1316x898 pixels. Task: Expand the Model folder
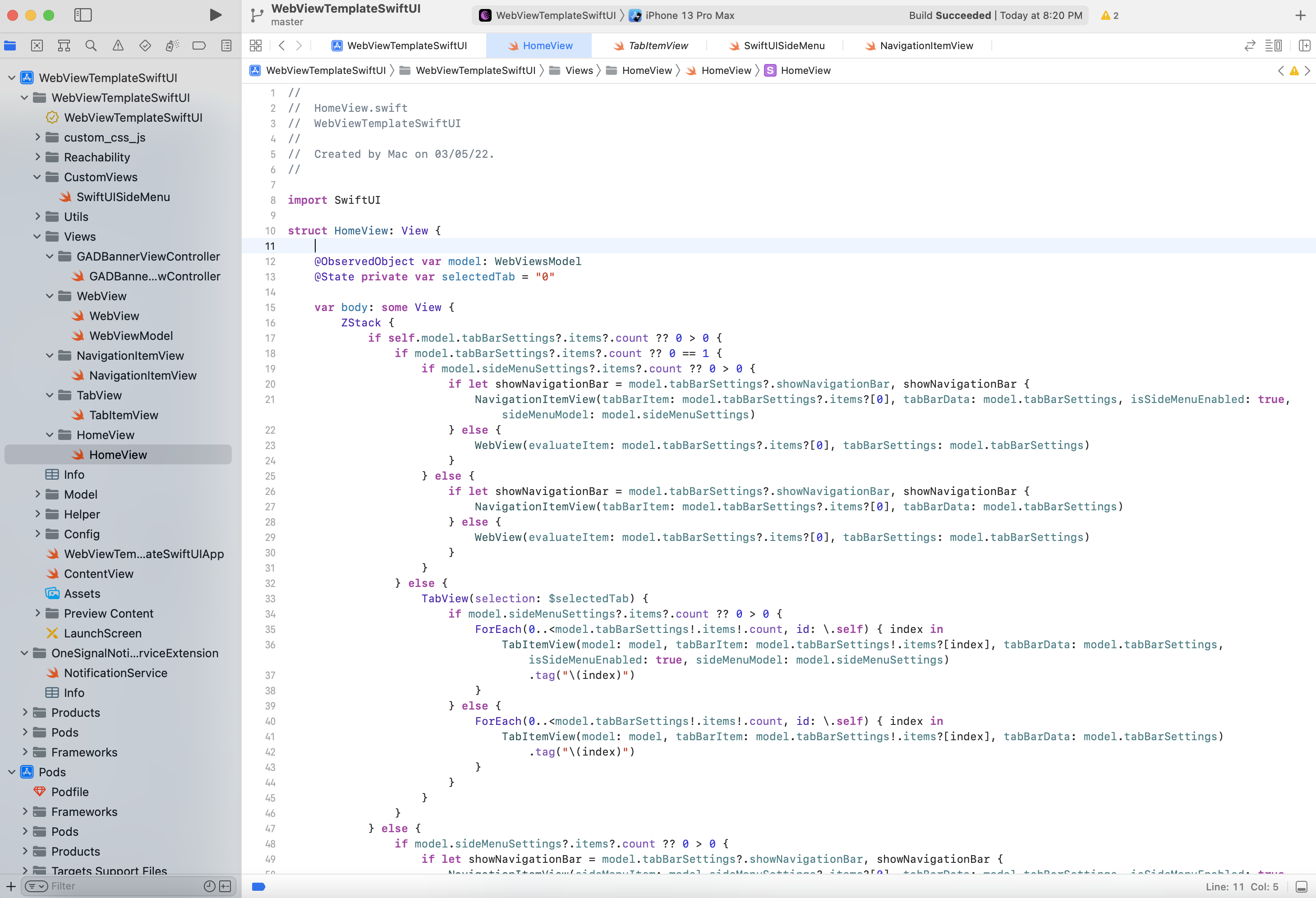tap(37, 495)
